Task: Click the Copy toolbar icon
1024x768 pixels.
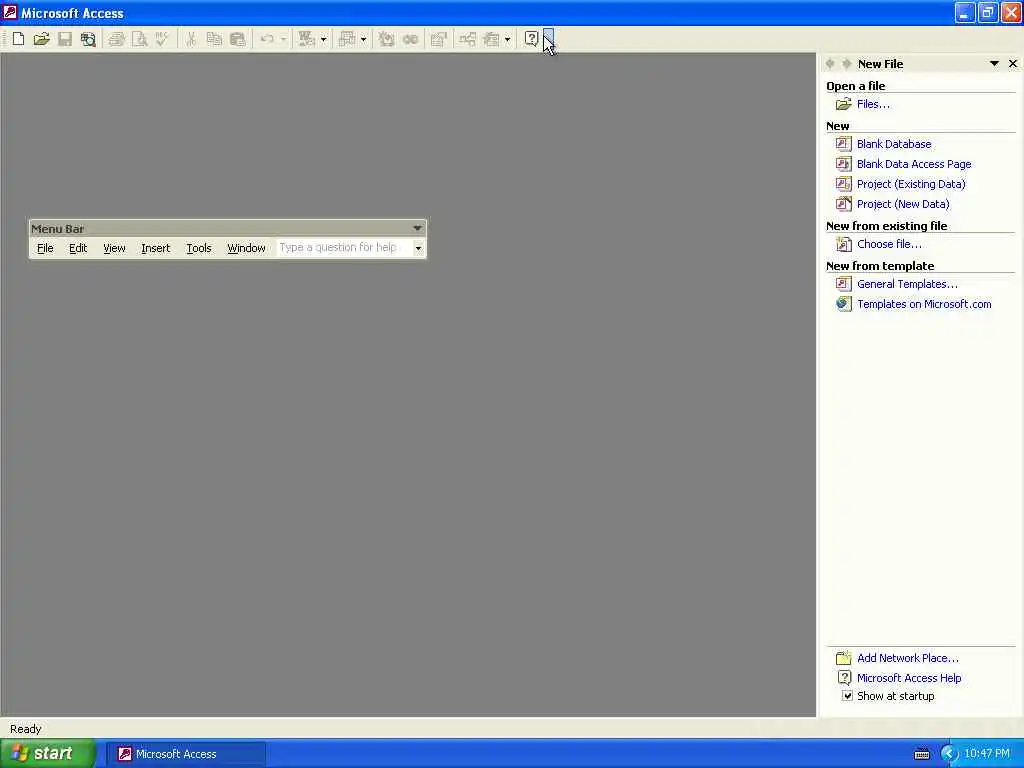Action: (214, 39)
